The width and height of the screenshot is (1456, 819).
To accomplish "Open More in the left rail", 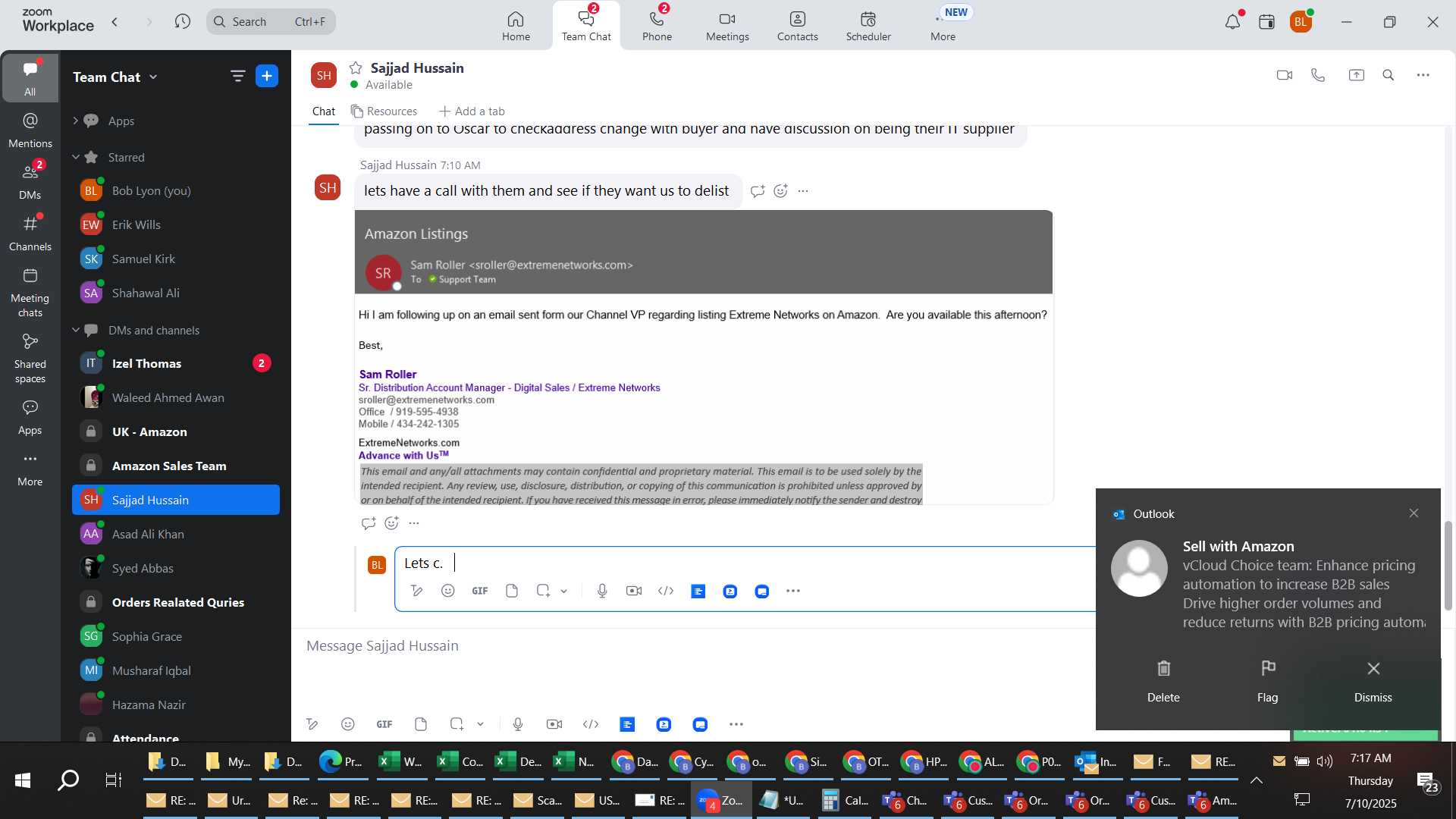I will (30, 469).
